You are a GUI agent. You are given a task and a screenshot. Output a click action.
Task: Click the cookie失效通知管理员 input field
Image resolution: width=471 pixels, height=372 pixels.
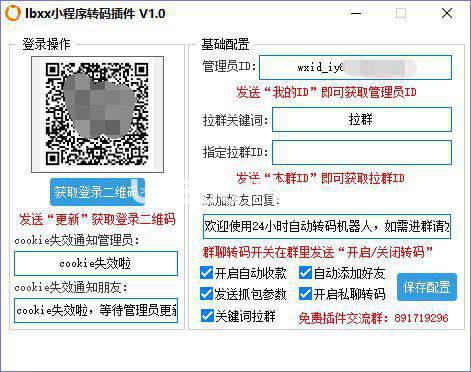(x=96, y=263)
